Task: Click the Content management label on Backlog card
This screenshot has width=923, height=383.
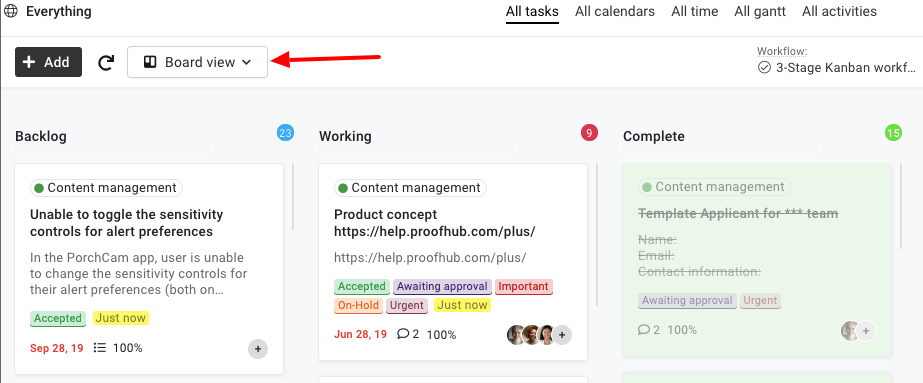Action: [107, 188]
